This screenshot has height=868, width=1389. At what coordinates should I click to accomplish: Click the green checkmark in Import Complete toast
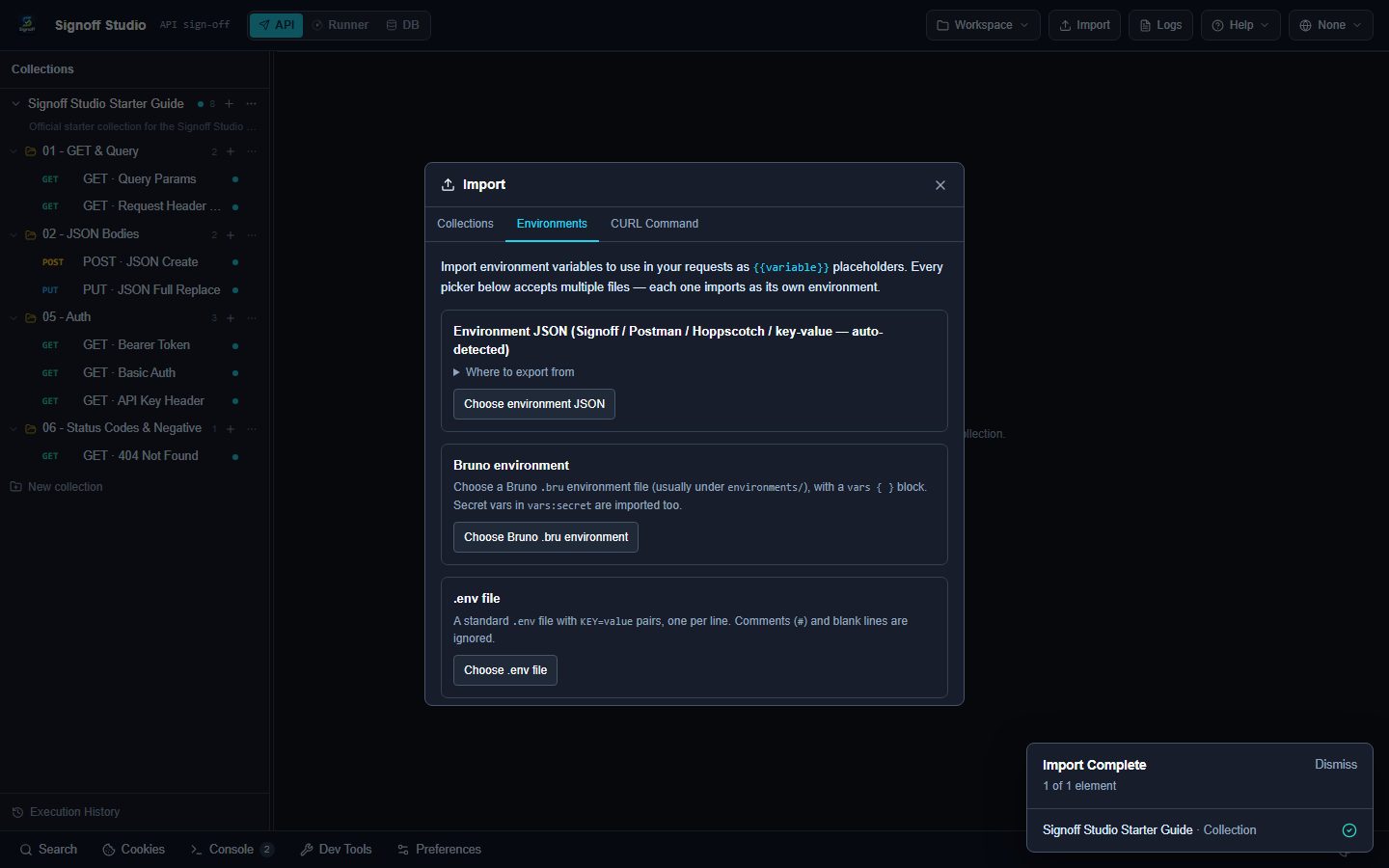tap(1349, 830)
